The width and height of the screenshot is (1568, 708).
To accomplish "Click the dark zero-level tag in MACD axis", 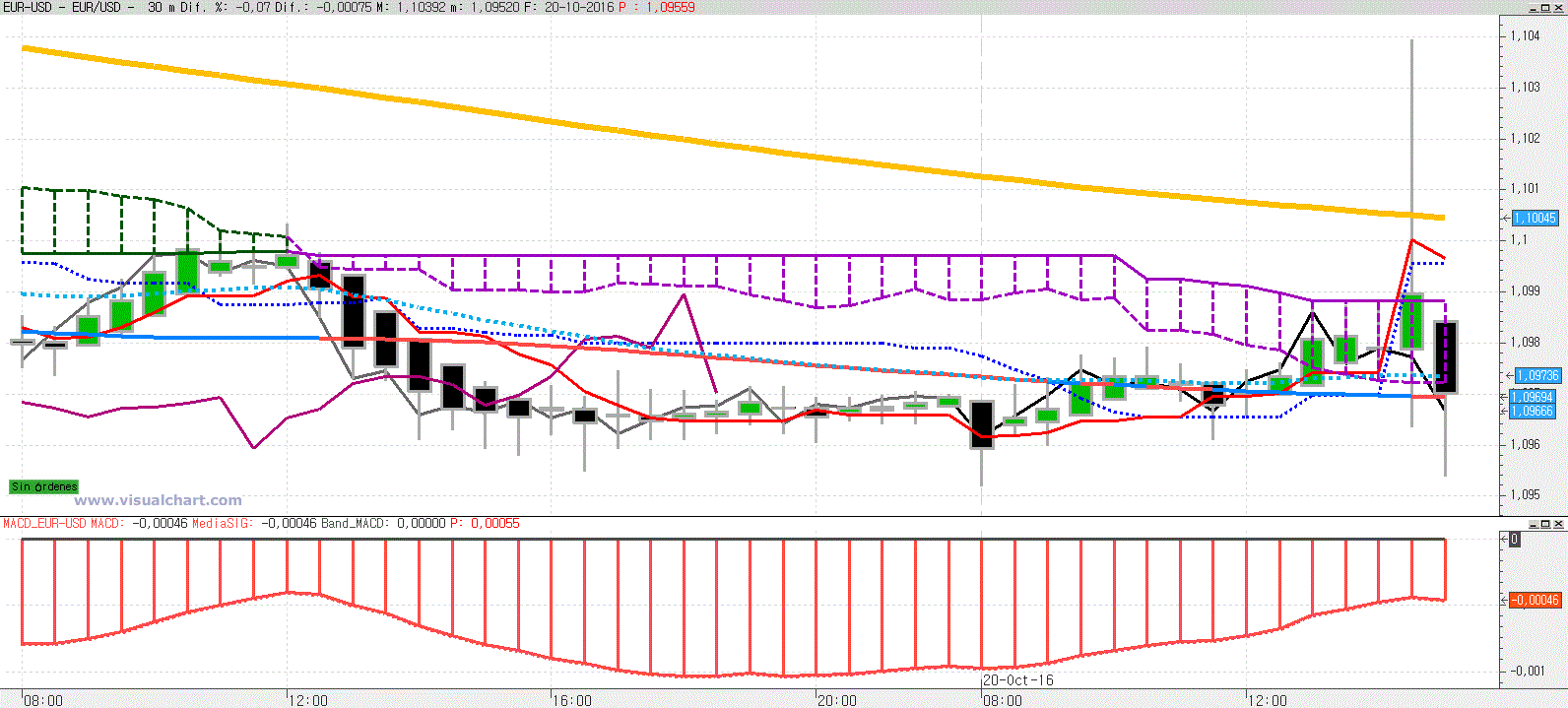I will [1515, 539].
